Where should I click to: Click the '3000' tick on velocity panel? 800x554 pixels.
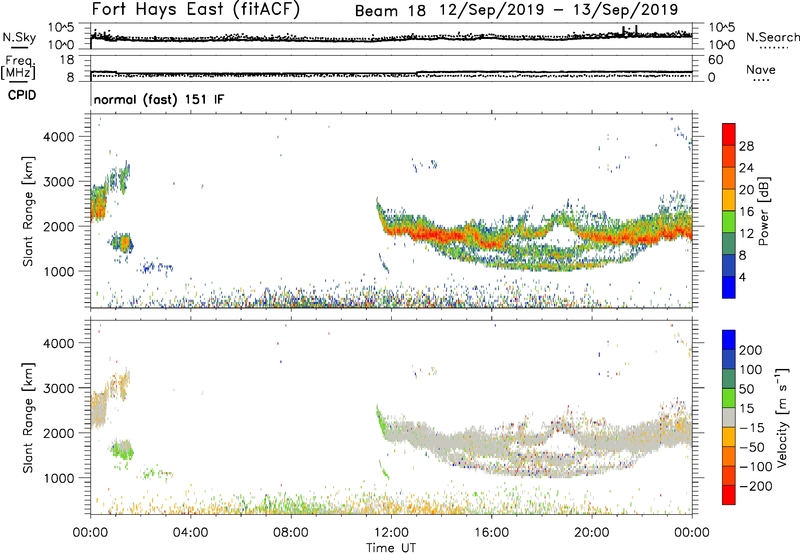tap(59, 388)
